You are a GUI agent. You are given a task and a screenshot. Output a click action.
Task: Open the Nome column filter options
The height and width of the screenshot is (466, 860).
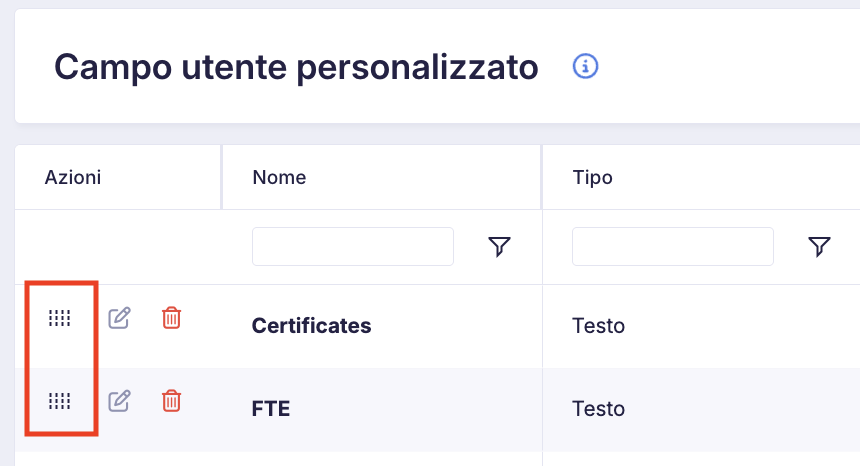coord(499,247)
